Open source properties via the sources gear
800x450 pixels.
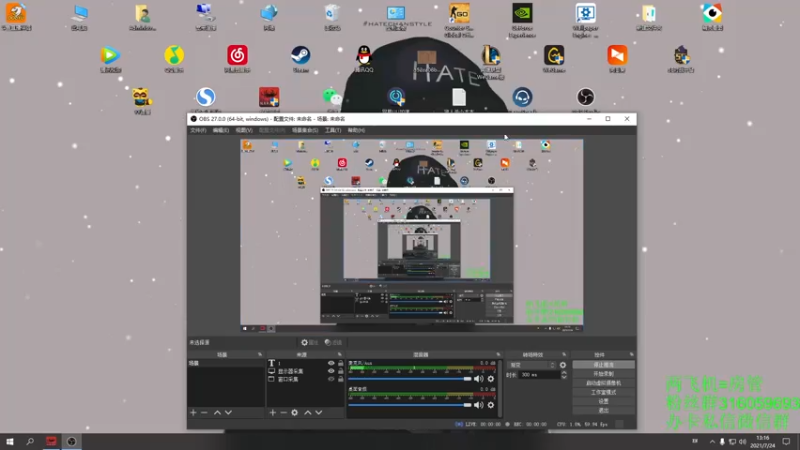[x=294, y=412]
